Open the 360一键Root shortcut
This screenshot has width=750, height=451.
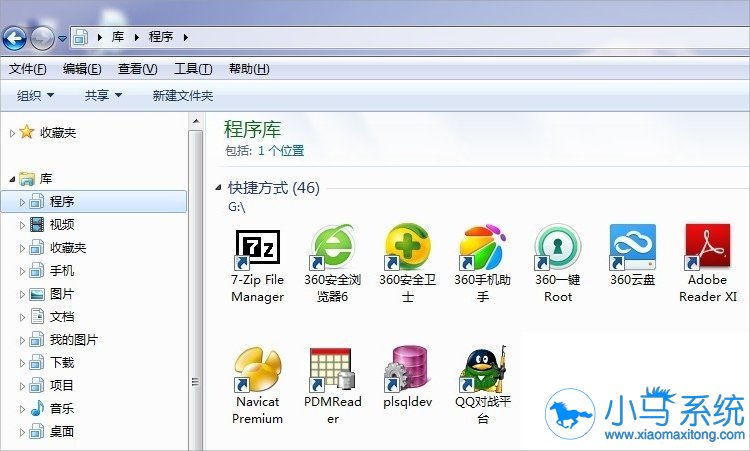point(558,264)
